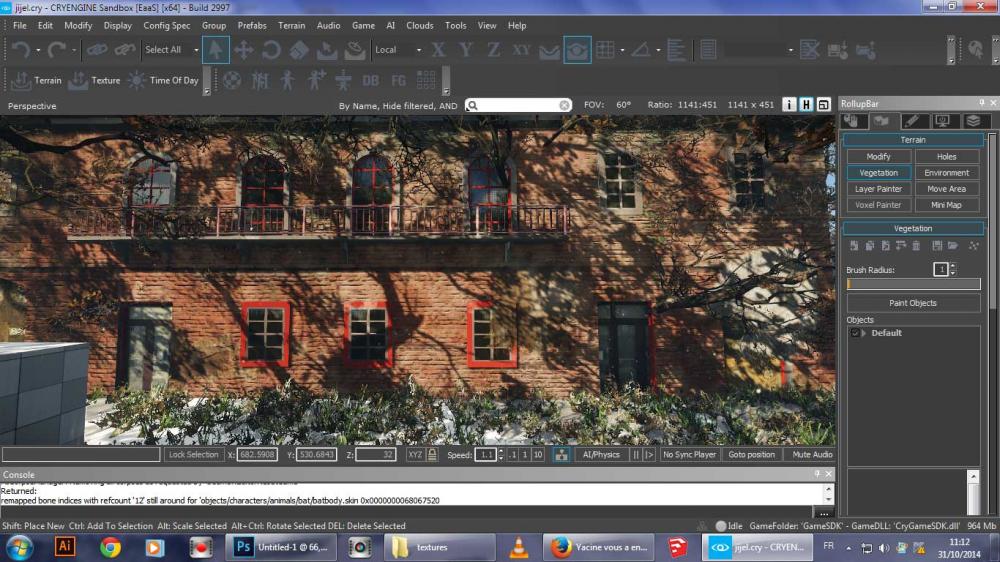The image size is (1000, 562).
Task: Toggle the Snap Angle icon
Action: pos(641,50)
